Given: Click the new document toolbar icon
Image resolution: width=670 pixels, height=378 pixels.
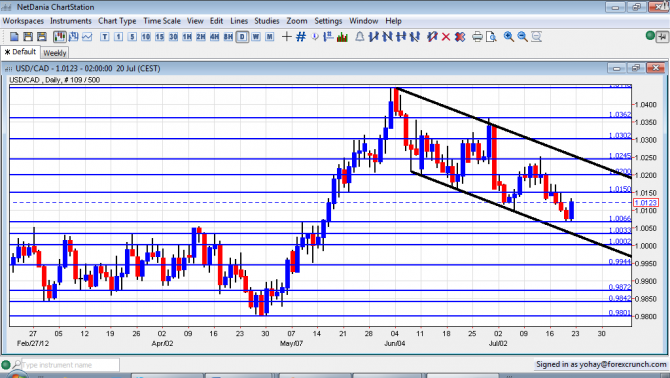Looking at the screenshot, I should point(14,37).
